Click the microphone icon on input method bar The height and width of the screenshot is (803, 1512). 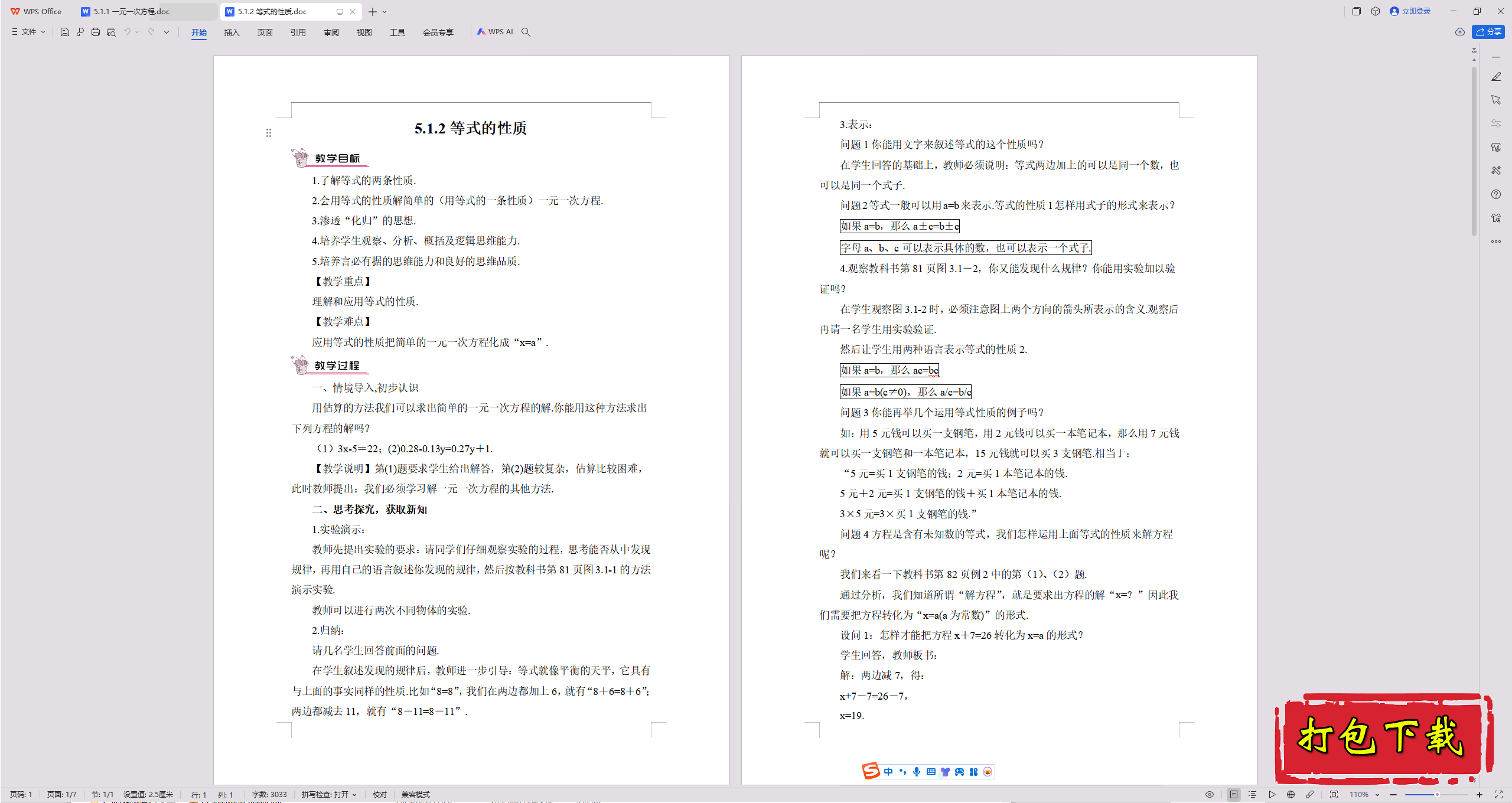coord(917,772)
